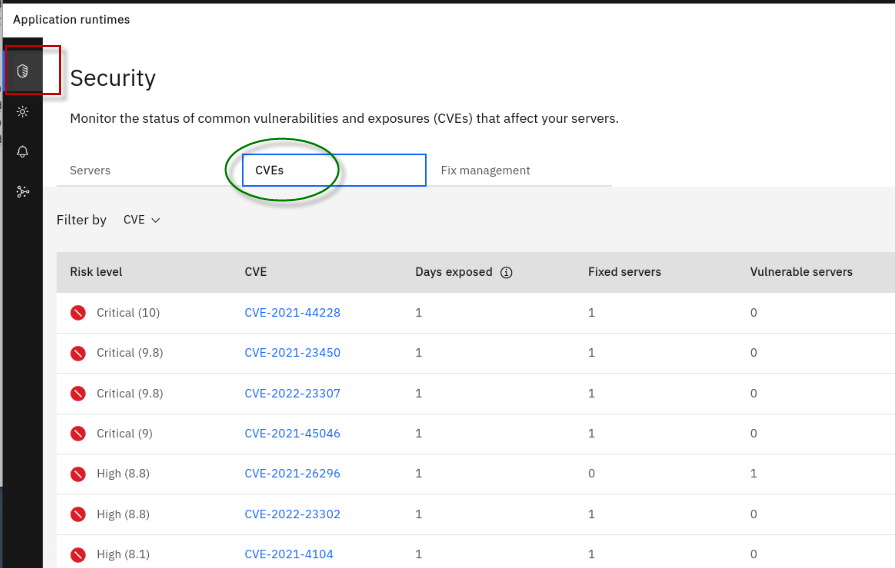Open the notifications bell icon in sidebar
The height and width of the screenshot is (568, 895).
[22, 152]
